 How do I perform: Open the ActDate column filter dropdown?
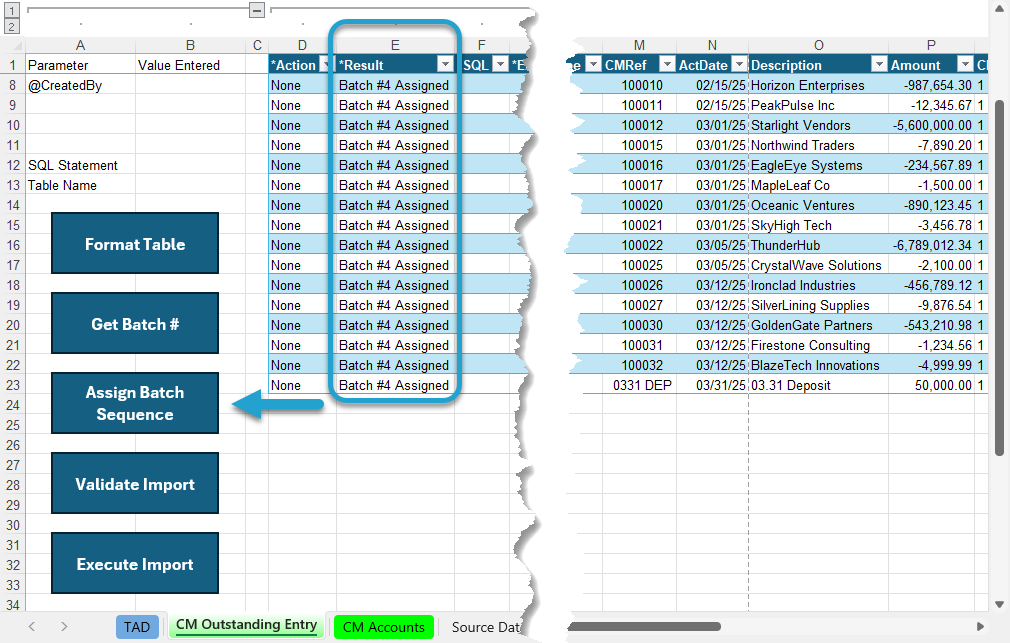point(739,64)
